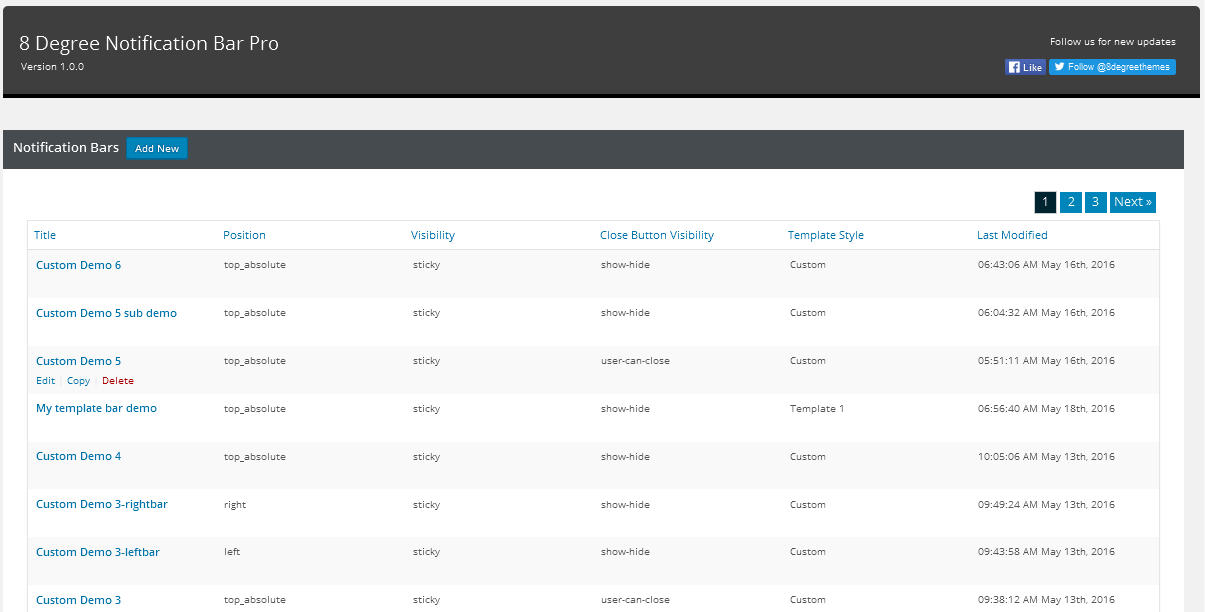The height and width of the screenshot is (612, 1205).
Task: Click '10:05:06 AM May 13th, 2016' date
Action: pyautogui.click(x=1046, y=457)
